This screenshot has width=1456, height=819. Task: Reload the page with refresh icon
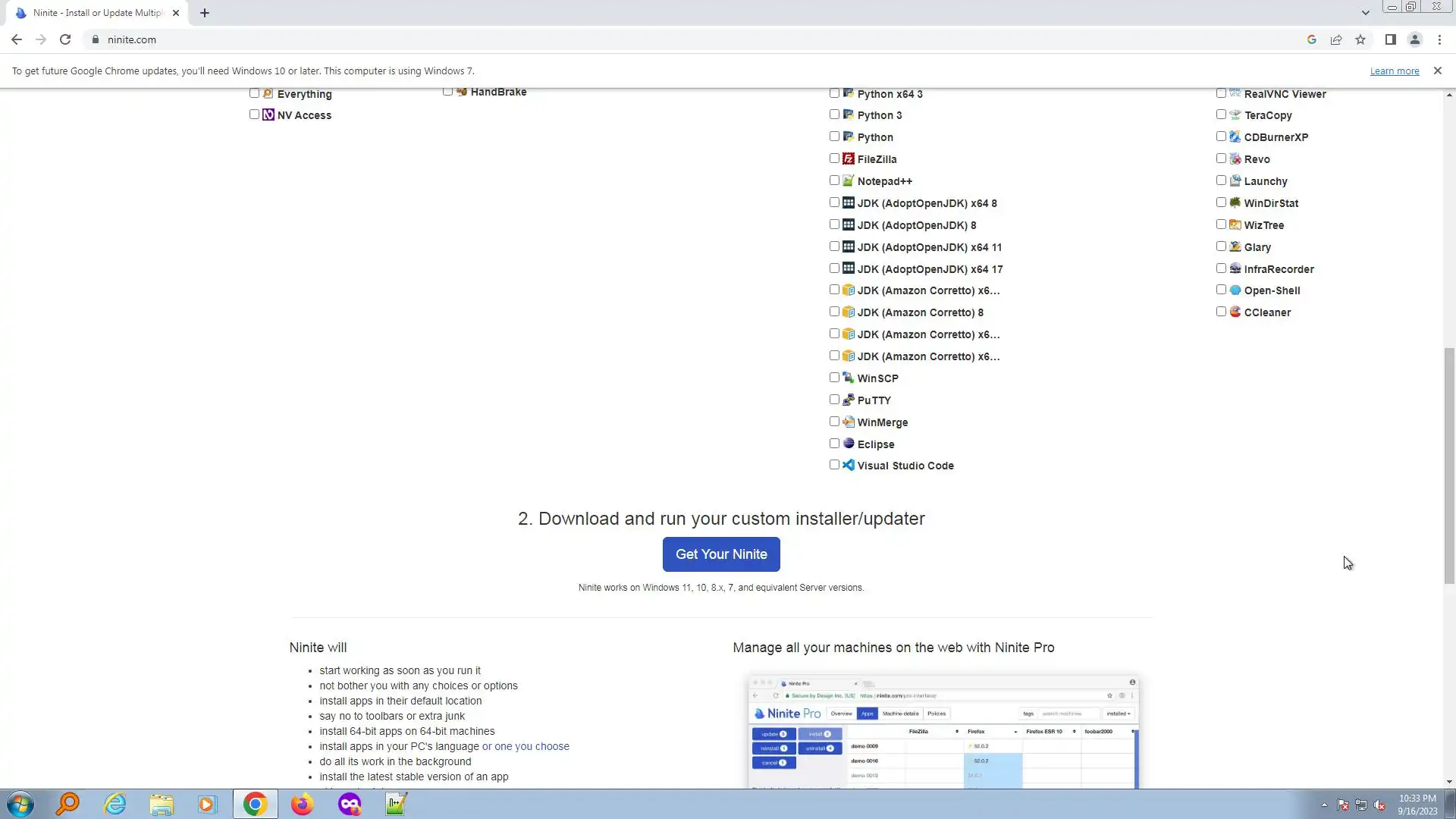point(65,39)
